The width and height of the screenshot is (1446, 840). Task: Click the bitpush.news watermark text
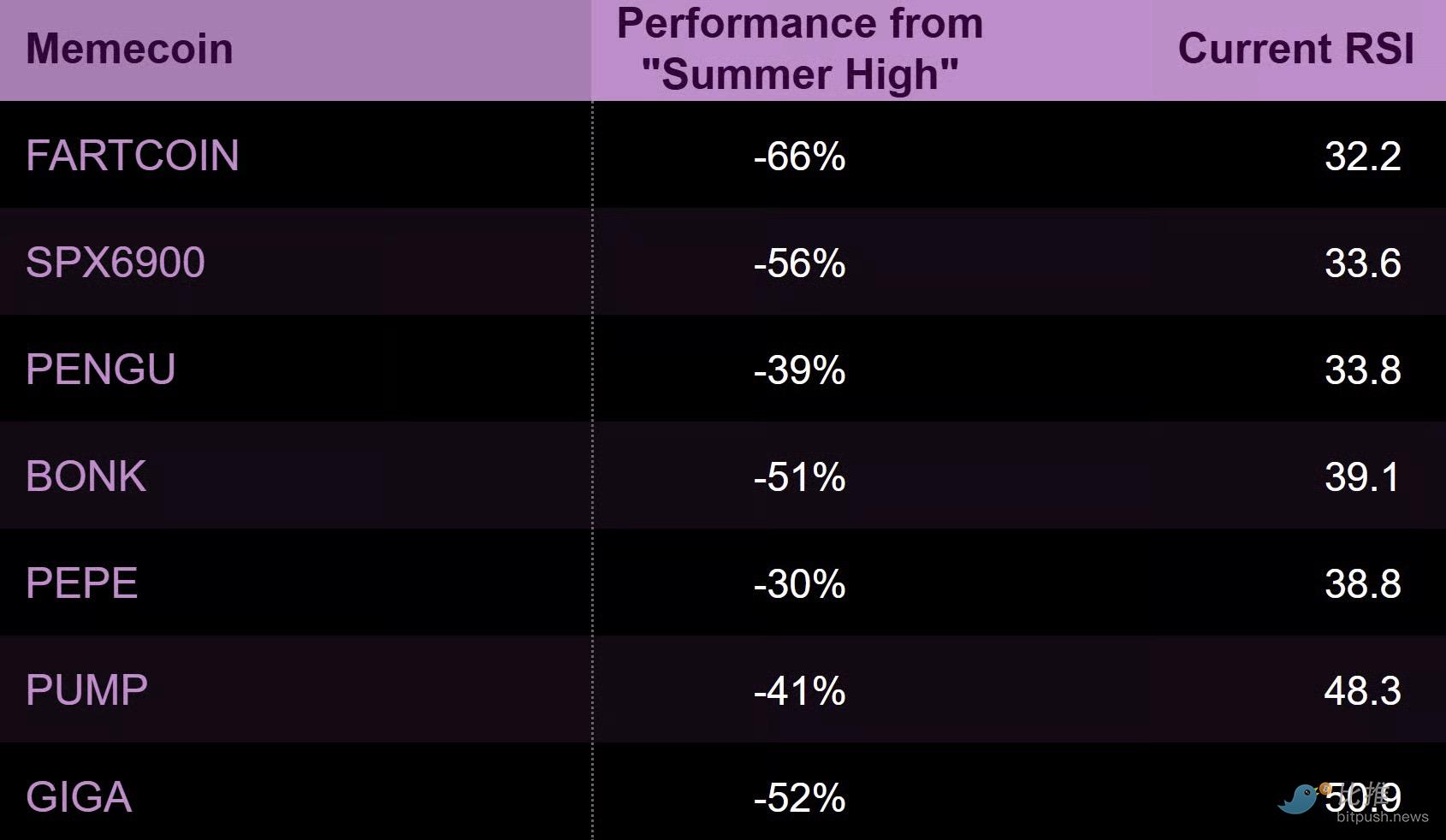click(1382, 817)
